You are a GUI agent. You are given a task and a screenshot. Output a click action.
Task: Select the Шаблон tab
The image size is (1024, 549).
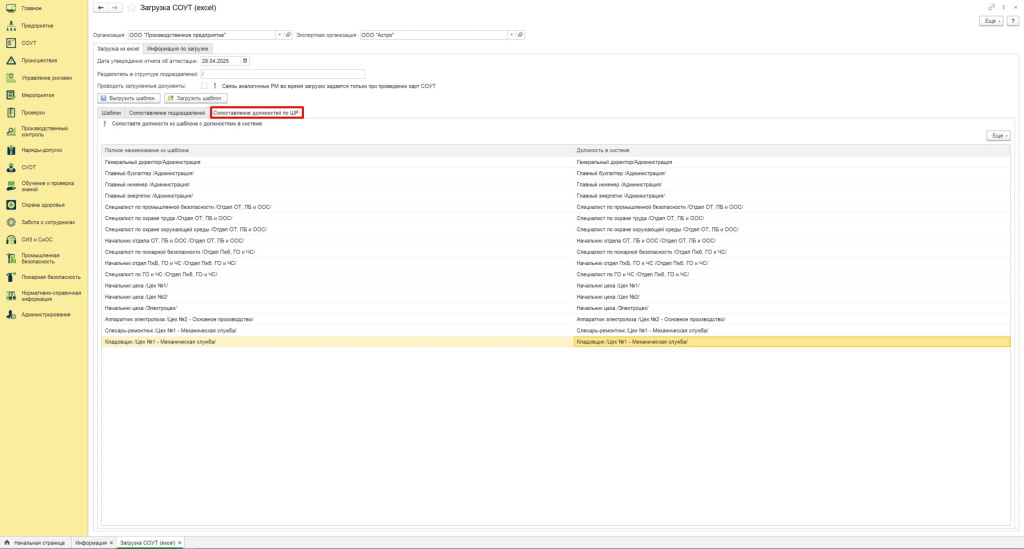click(111, 113)
